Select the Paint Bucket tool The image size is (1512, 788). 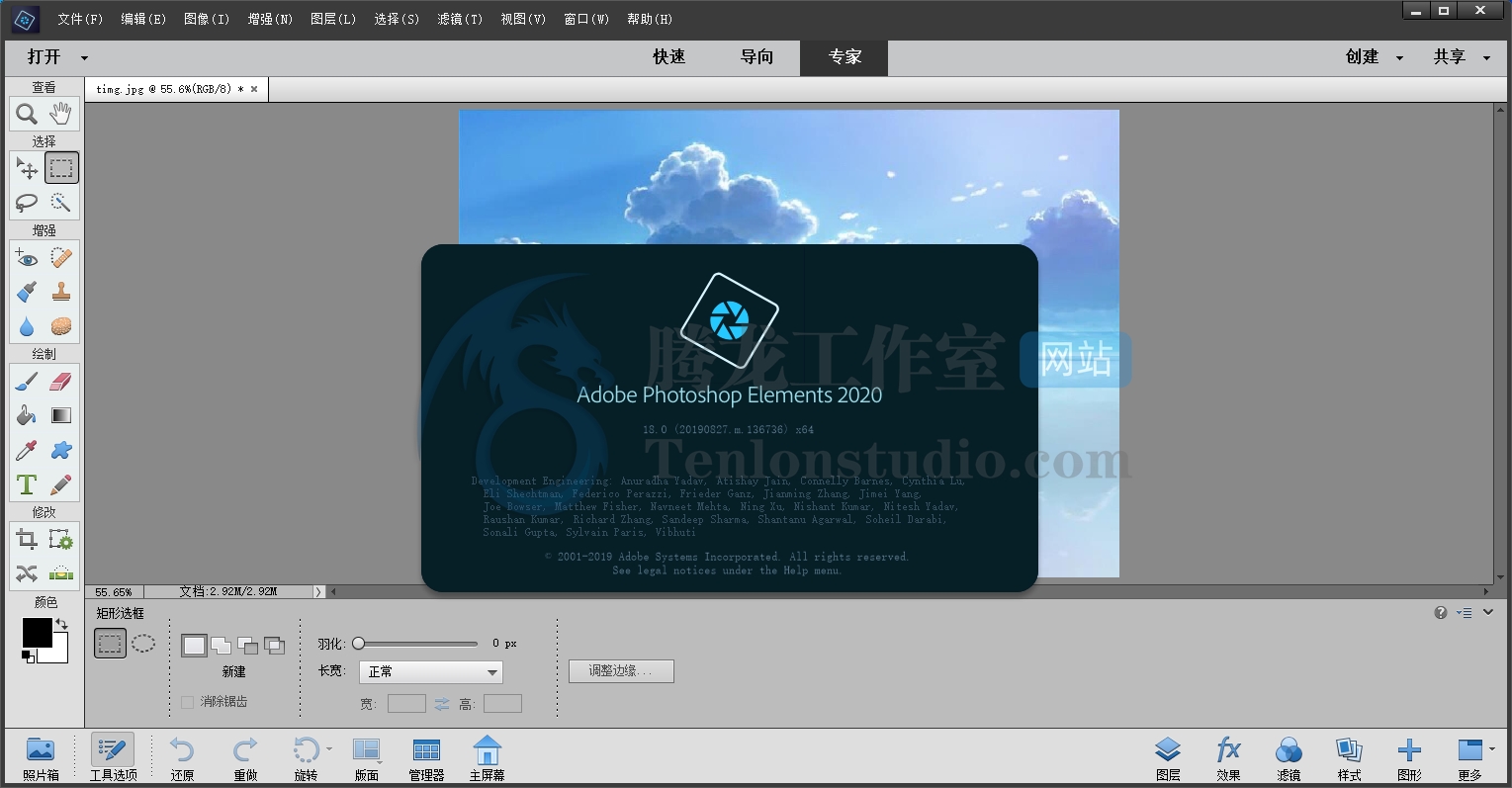27,416
